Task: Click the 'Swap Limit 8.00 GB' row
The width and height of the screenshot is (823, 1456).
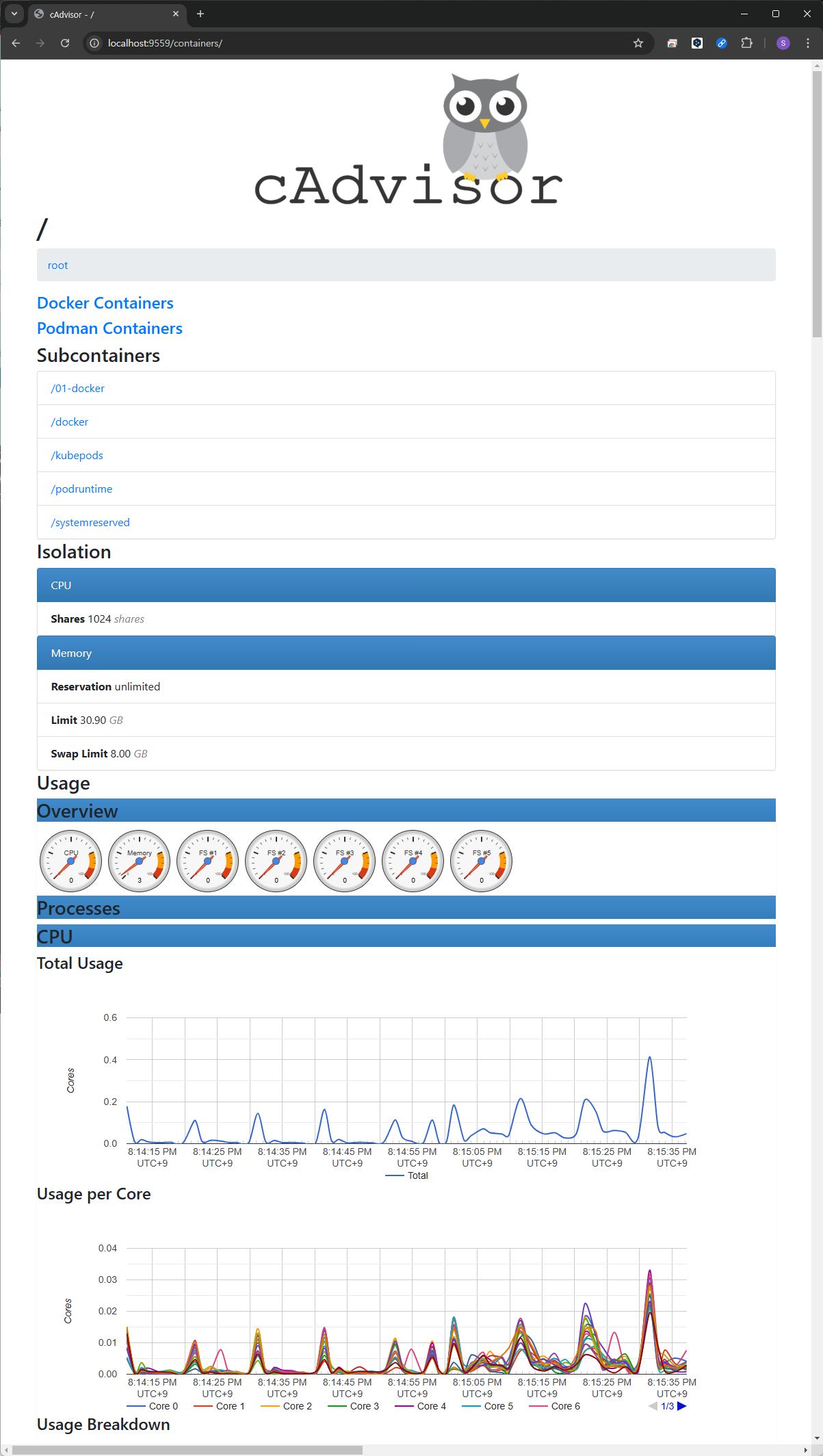Action: tap(406, 753)
